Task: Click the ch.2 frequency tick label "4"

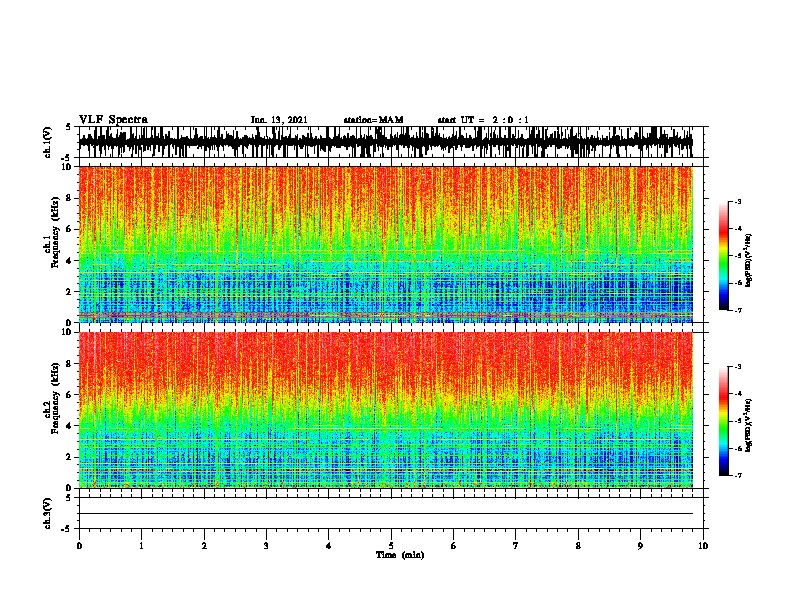Action: 69,426
